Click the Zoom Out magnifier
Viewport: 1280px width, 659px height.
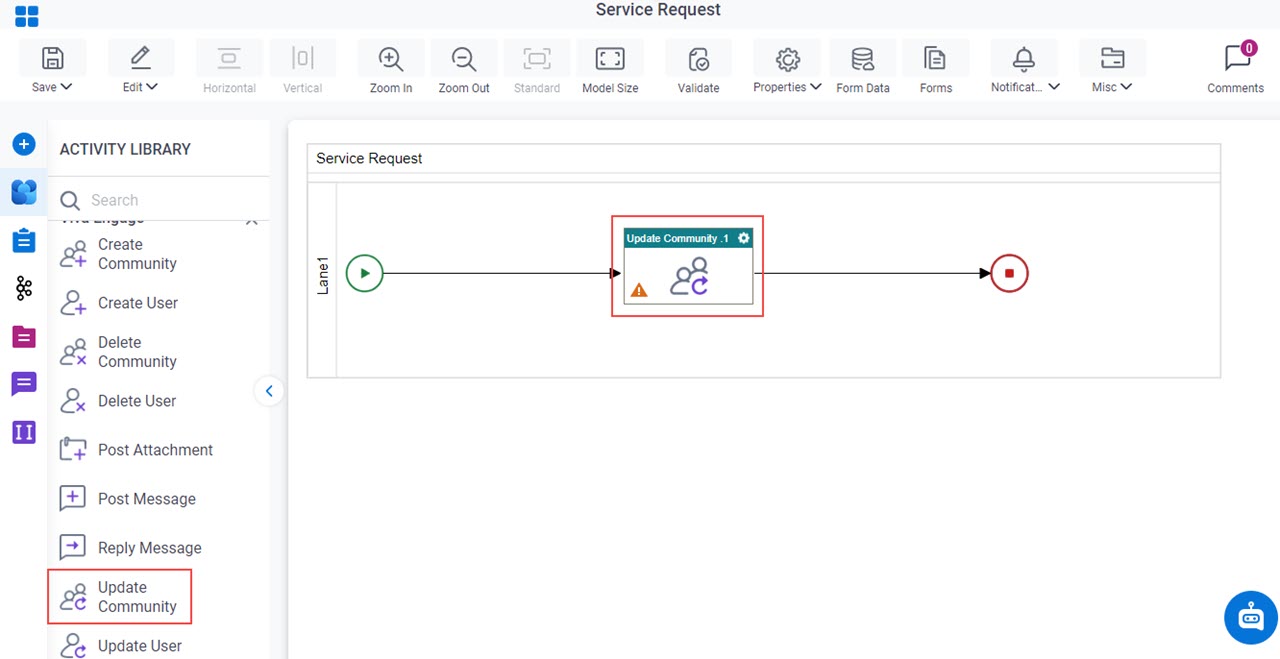tap(464, 58)
